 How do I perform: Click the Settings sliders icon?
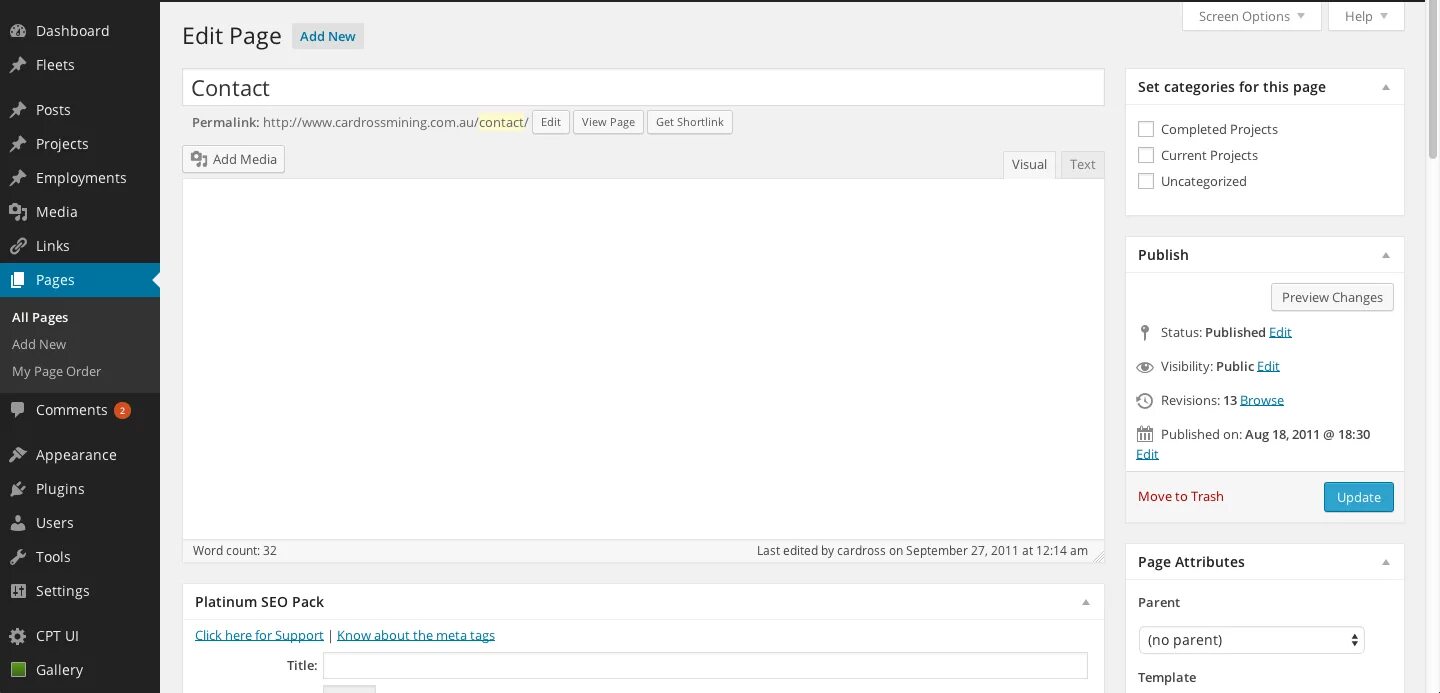pos(18,591)
